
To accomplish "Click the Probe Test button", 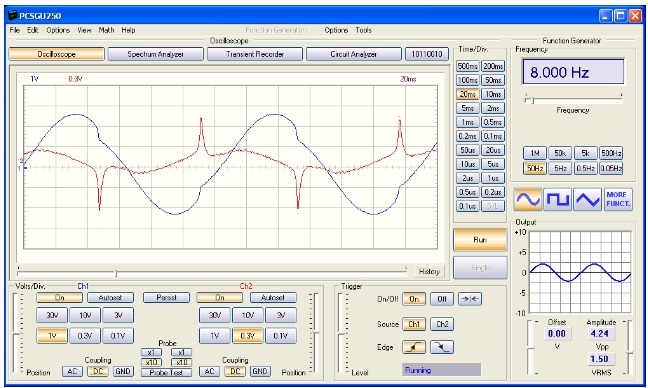I will tap(166, 372).
